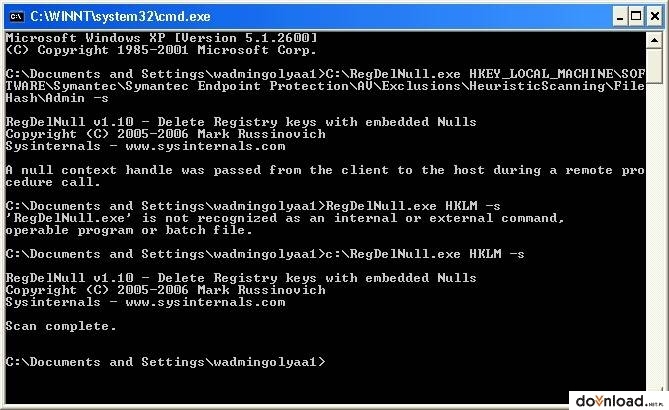Click the "null context handle" error message

click(x=325, y=176)
